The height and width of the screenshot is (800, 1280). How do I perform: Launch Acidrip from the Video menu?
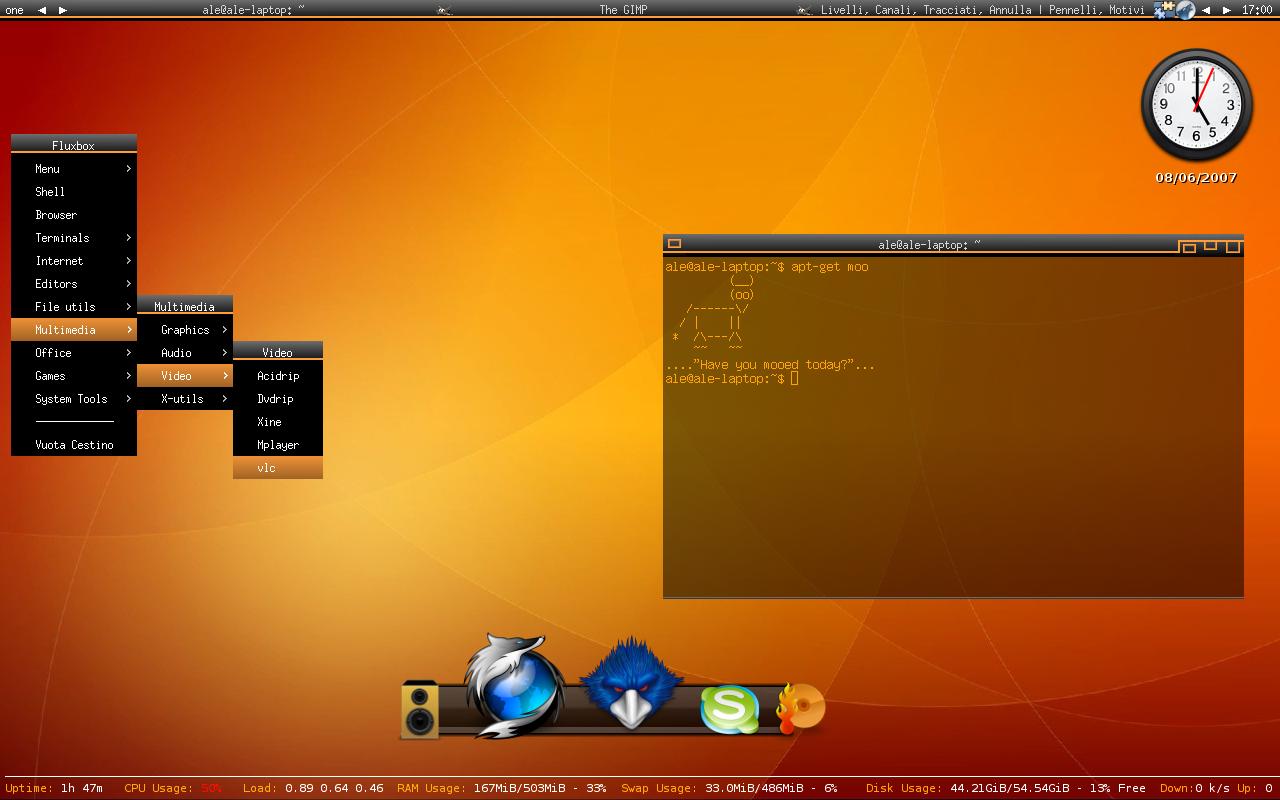278,376
